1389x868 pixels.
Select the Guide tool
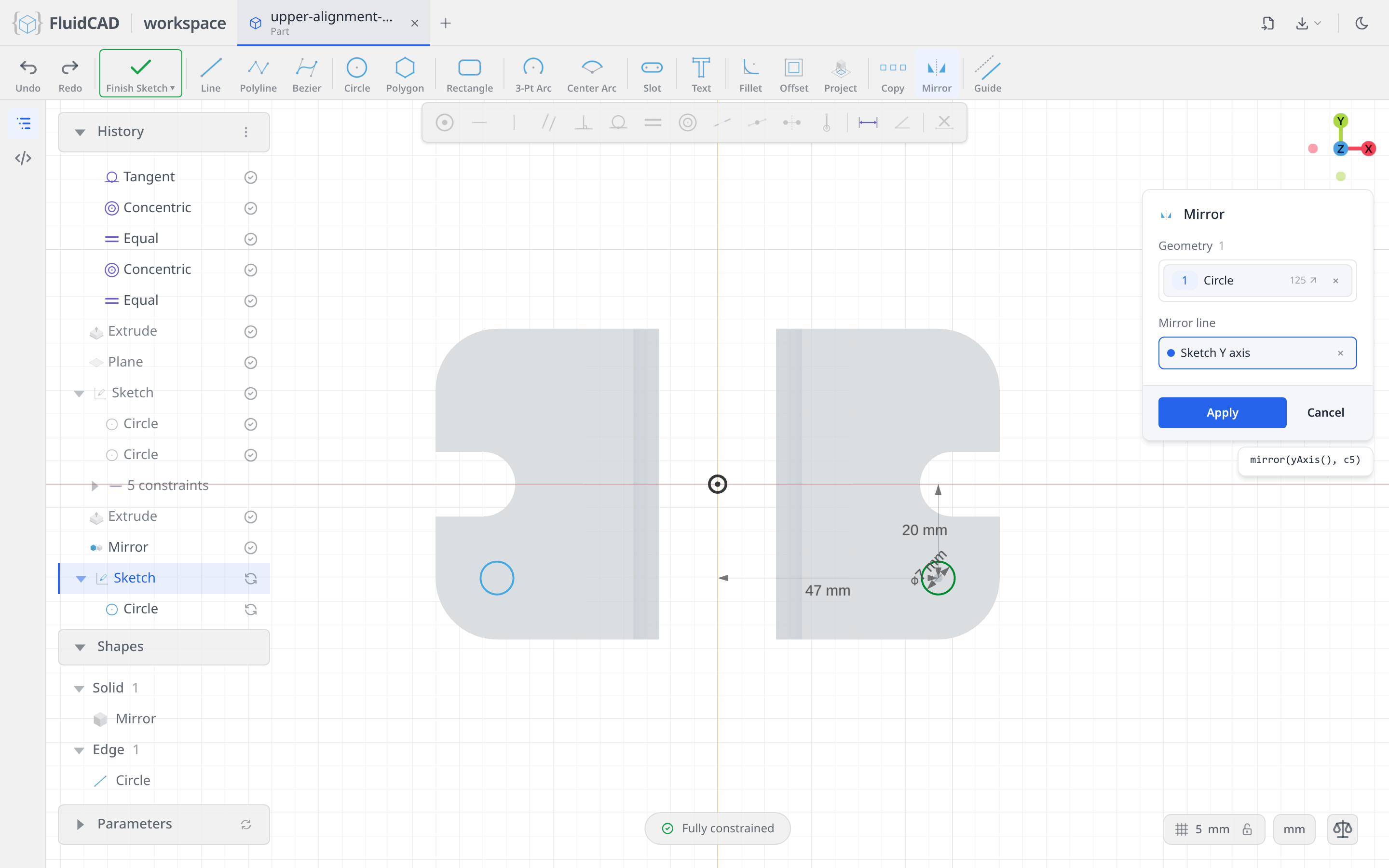pyautogui.click(x=987, y=75)
